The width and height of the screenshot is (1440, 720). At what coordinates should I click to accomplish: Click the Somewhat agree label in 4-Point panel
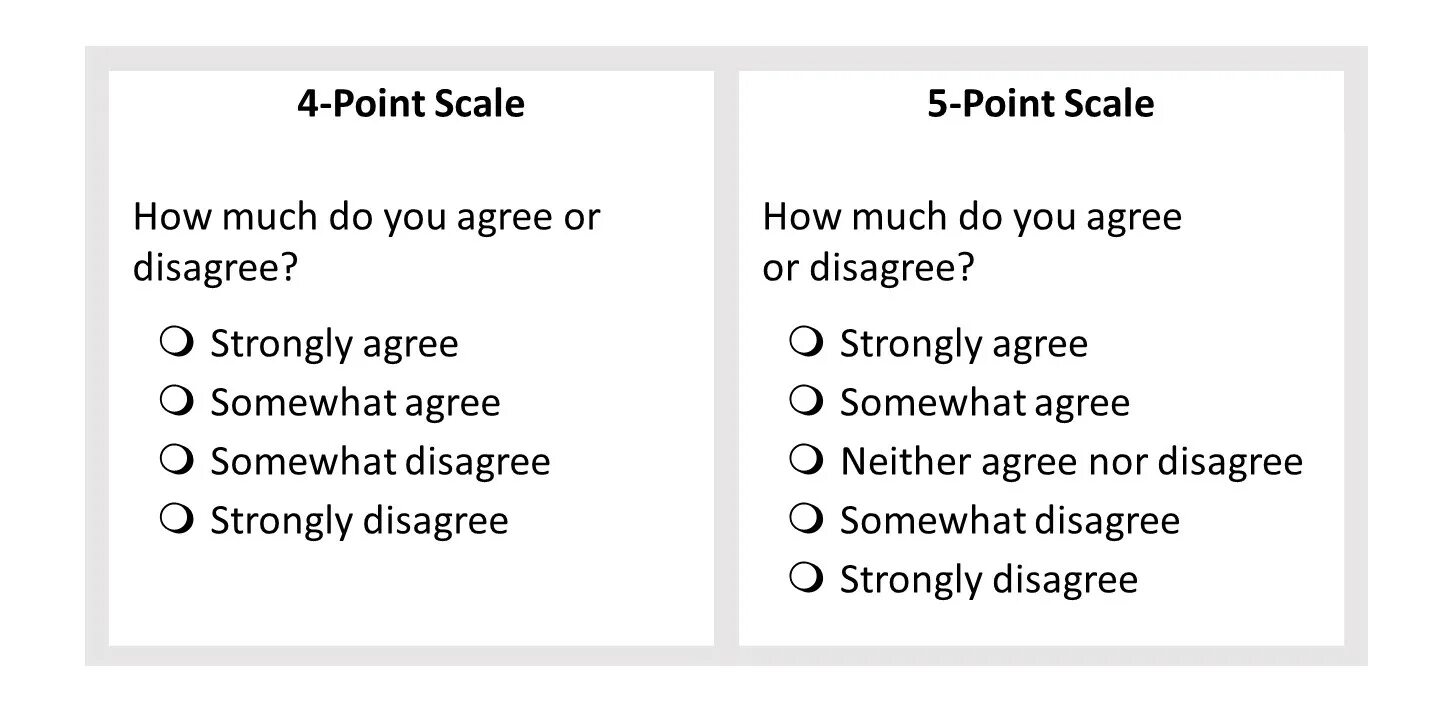[x=355, y=404]
